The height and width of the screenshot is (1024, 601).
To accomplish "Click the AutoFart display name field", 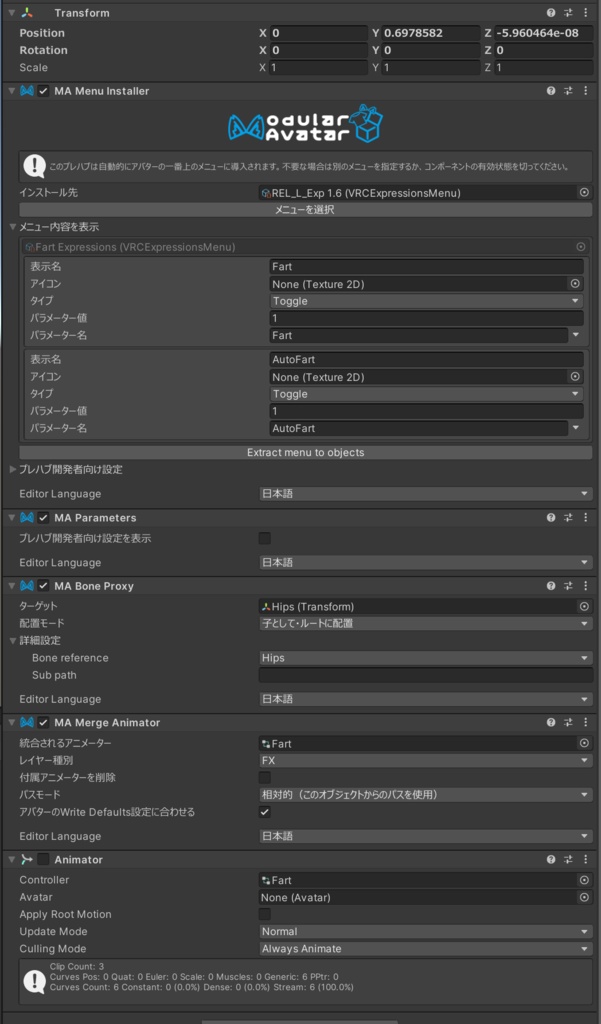I will [427, 360].
